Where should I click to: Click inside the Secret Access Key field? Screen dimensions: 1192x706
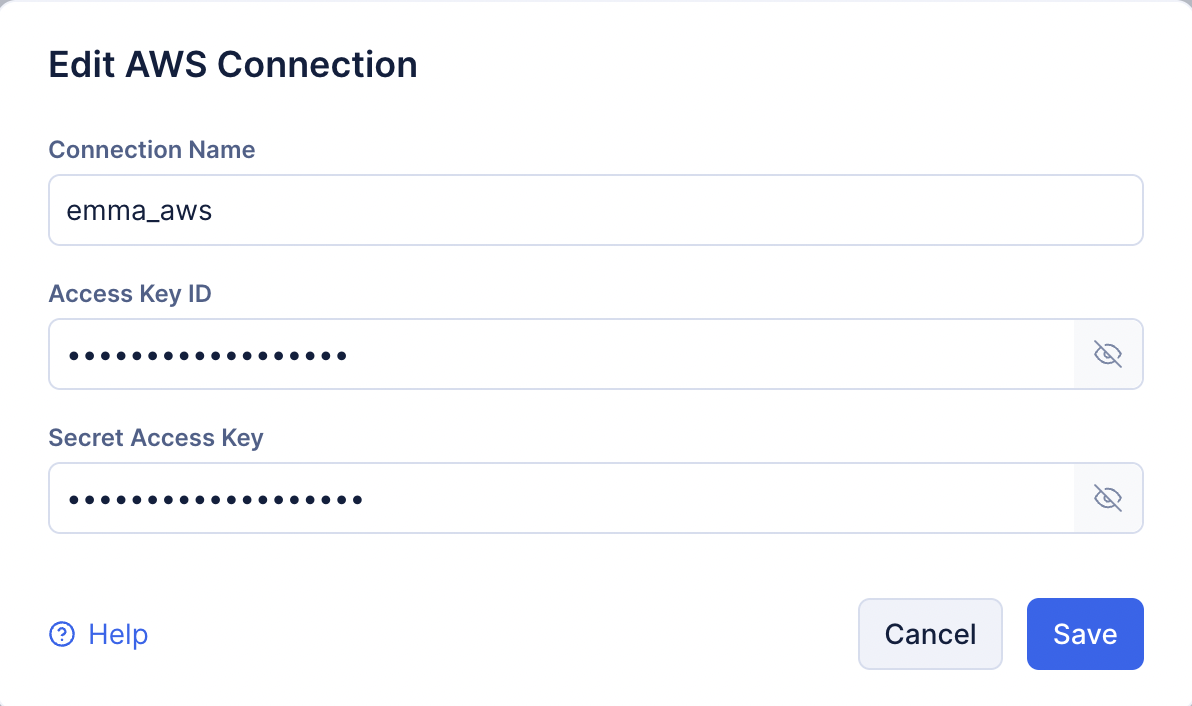[560, 498]
